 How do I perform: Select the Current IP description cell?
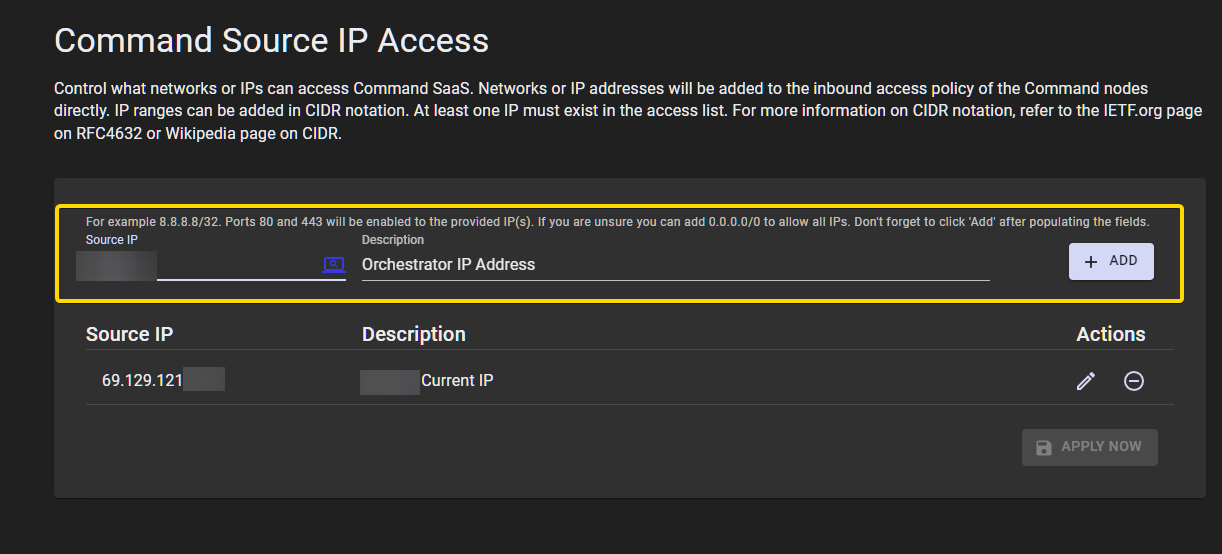tap(457, 381)
